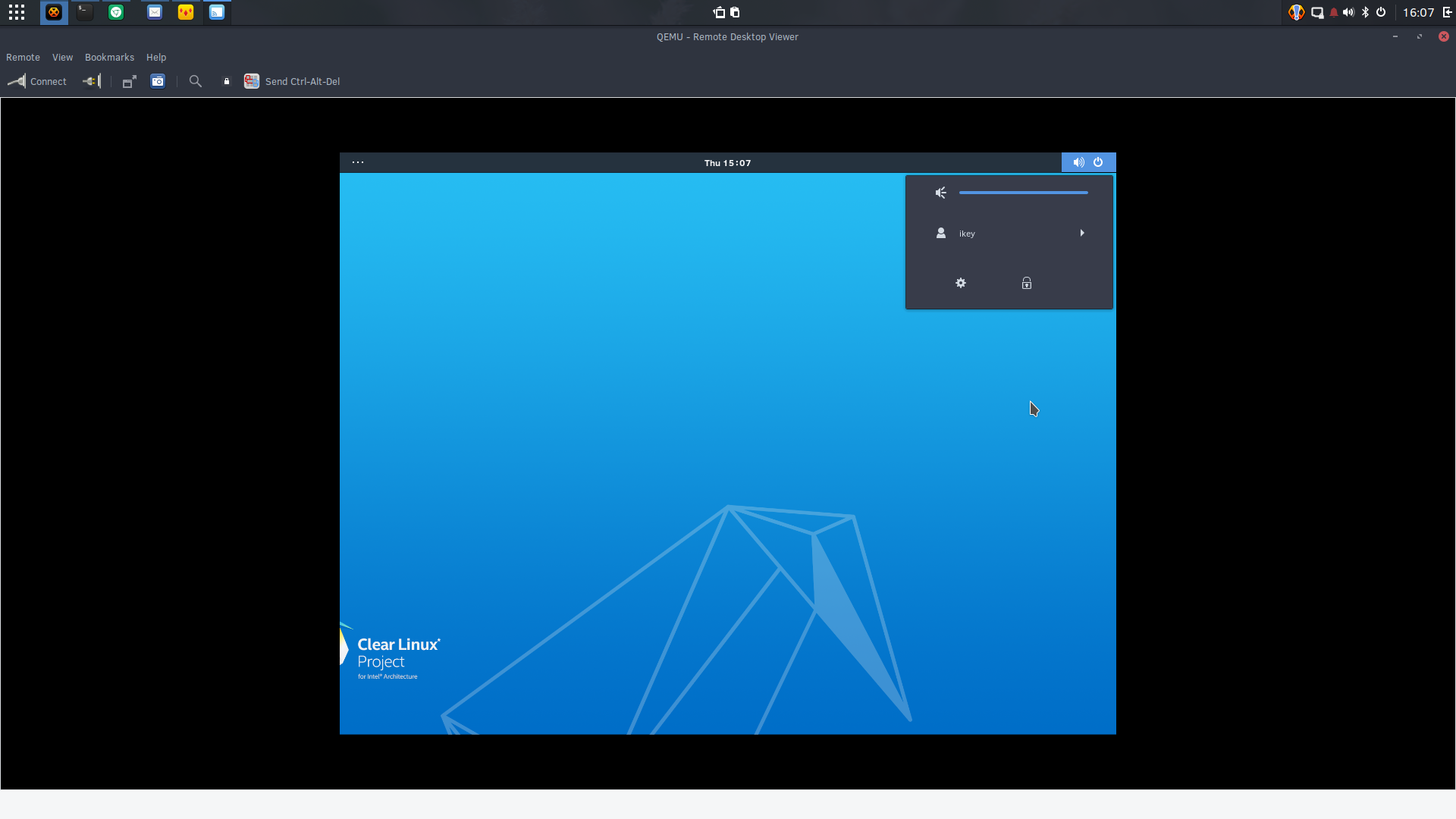Select the ikey user entry
Screen dimensions: 1456x819
[x=1009, y=234]
